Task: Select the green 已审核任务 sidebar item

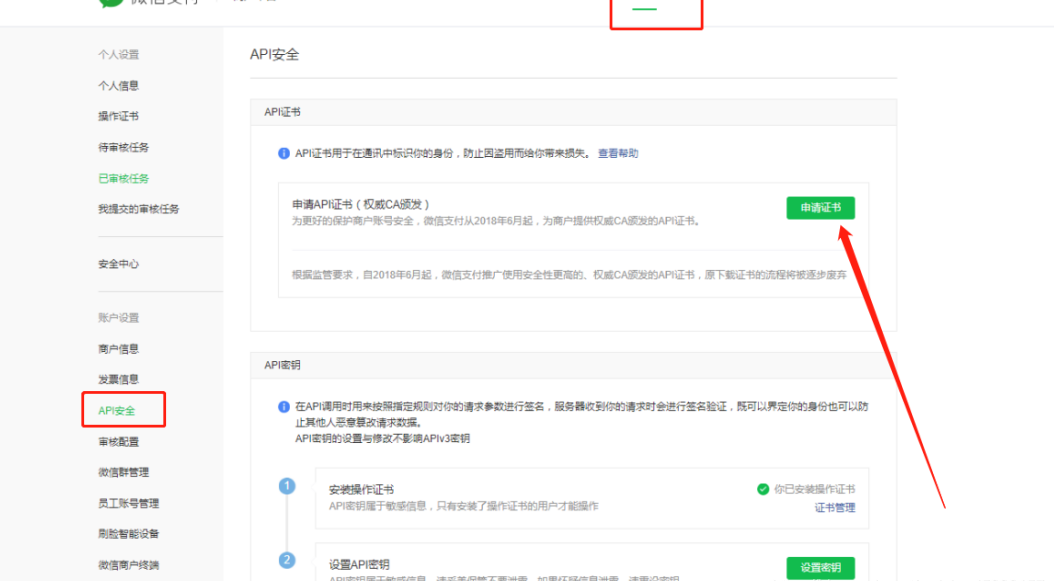Action: coord(123,179)
